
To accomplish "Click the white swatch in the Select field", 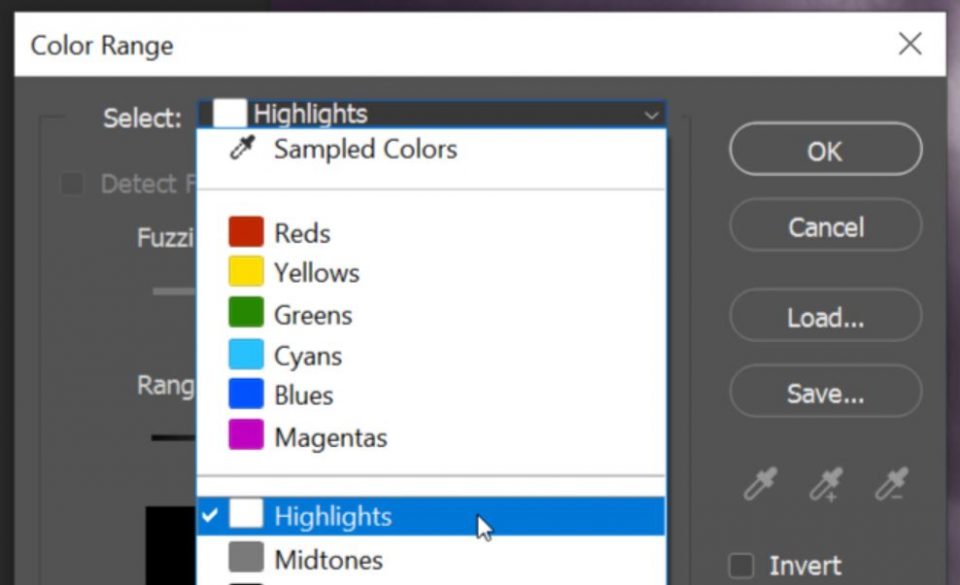I will [228, 112].
